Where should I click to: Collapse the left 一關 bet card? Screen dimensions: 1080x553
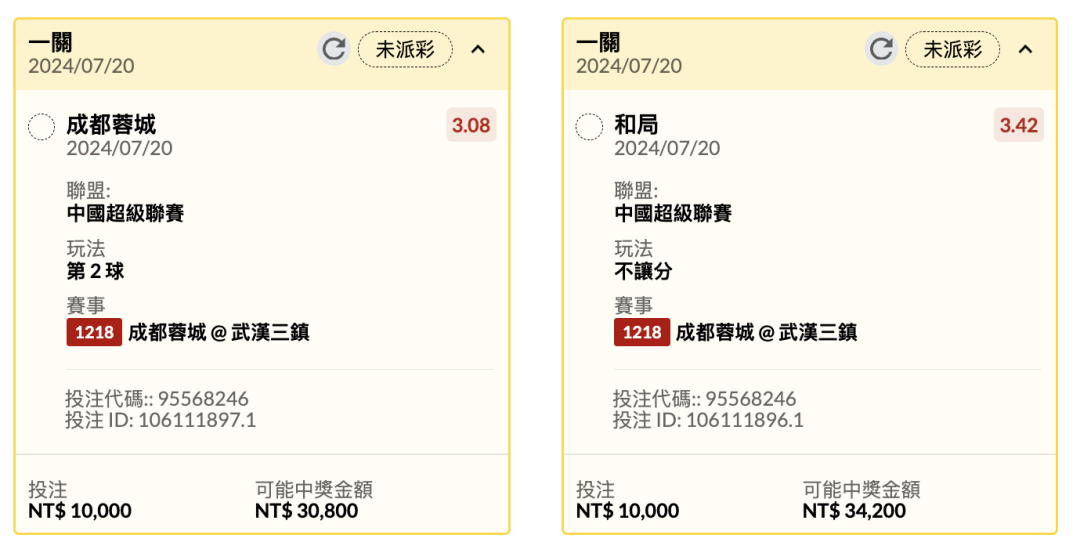click(478, 49)
